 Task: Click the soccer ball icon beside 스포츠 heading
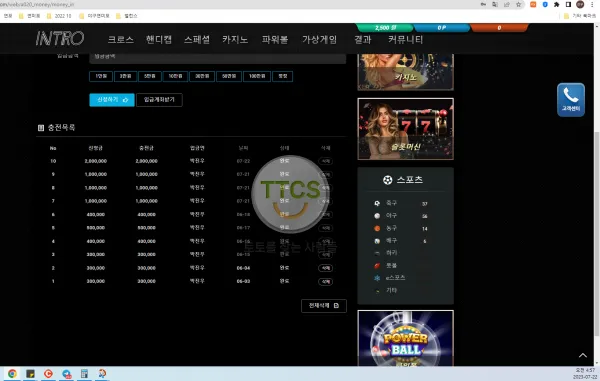[x=388, y=180]
